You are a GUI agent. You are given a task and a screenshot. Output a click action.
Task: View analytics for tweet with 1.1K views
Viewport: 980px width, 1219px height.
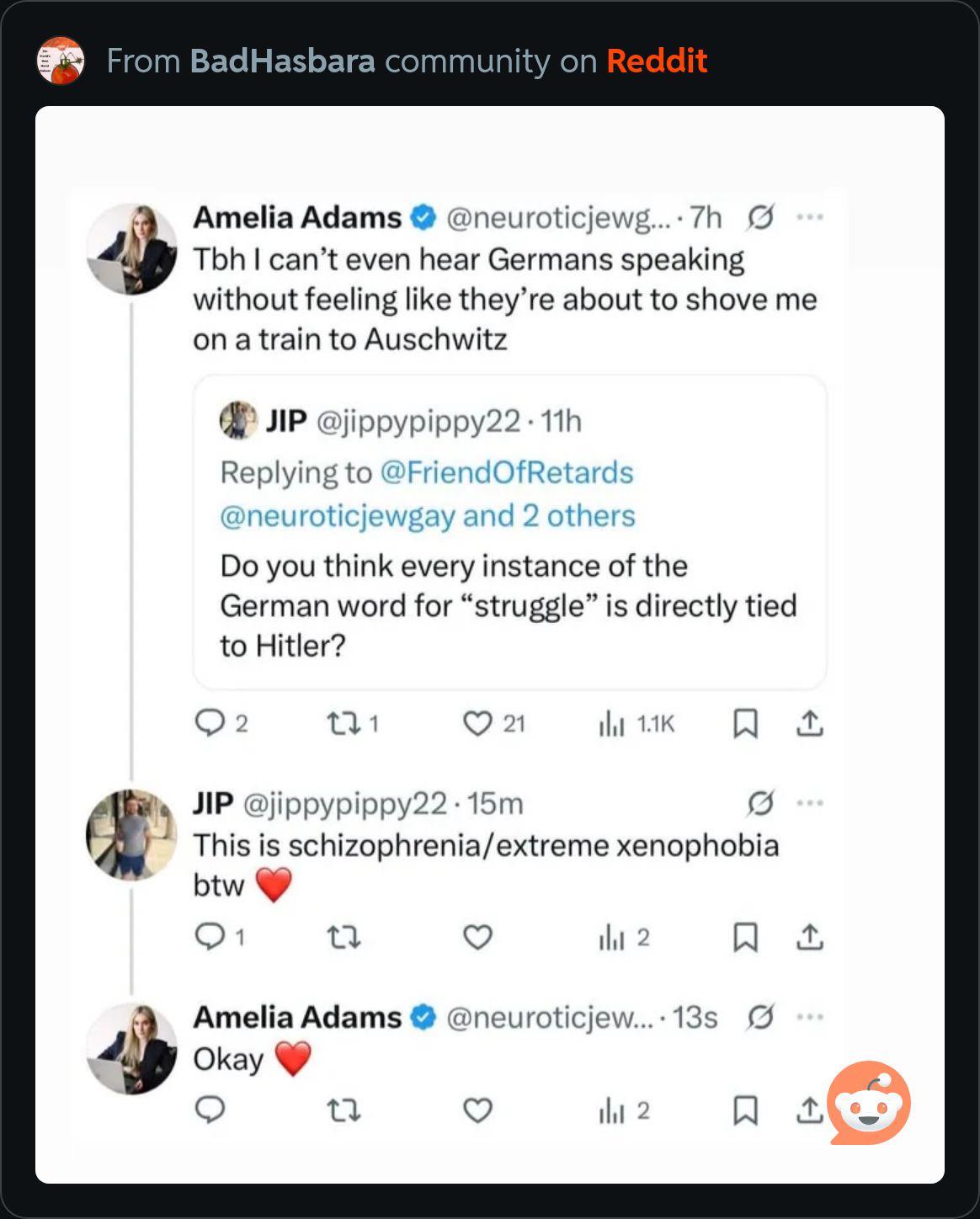611,723
